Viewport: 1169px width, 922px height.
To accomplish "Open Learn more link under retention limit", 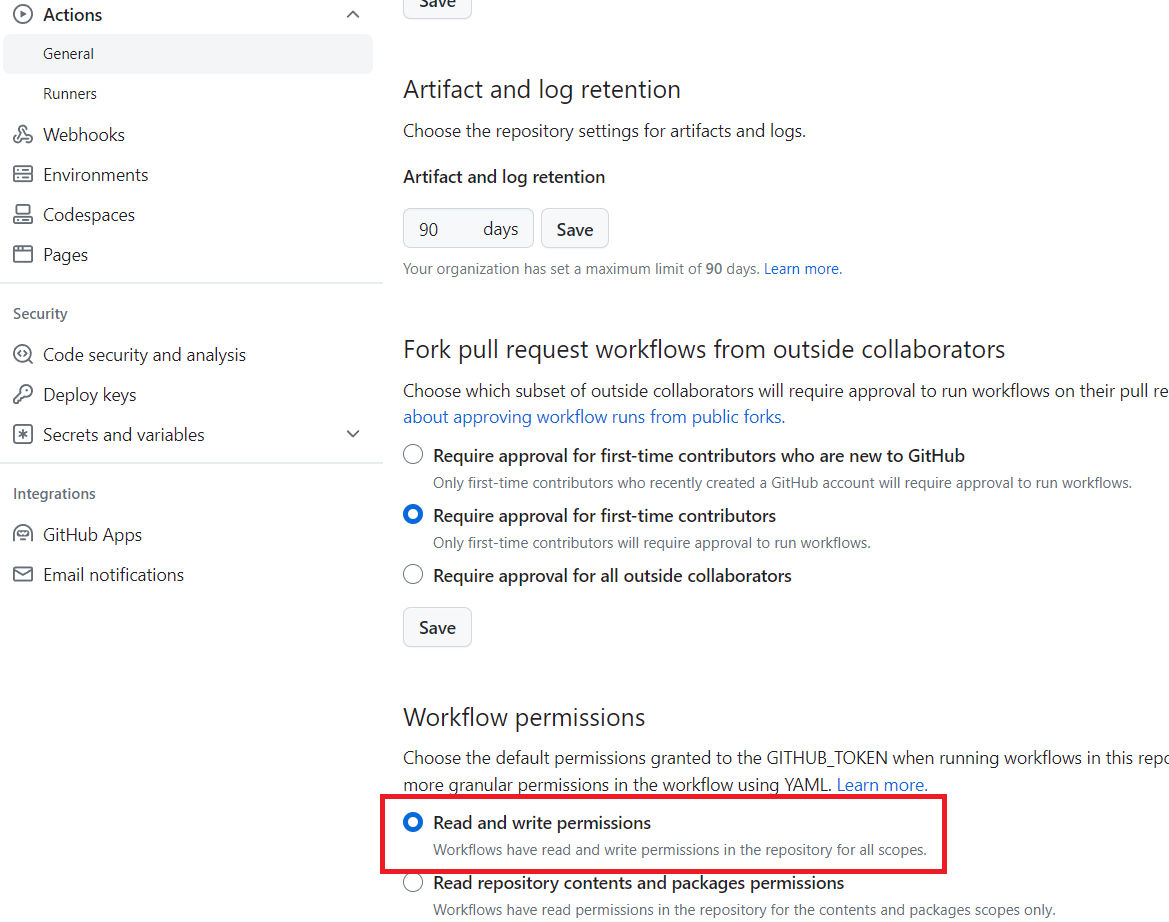I will pos(801,269).
